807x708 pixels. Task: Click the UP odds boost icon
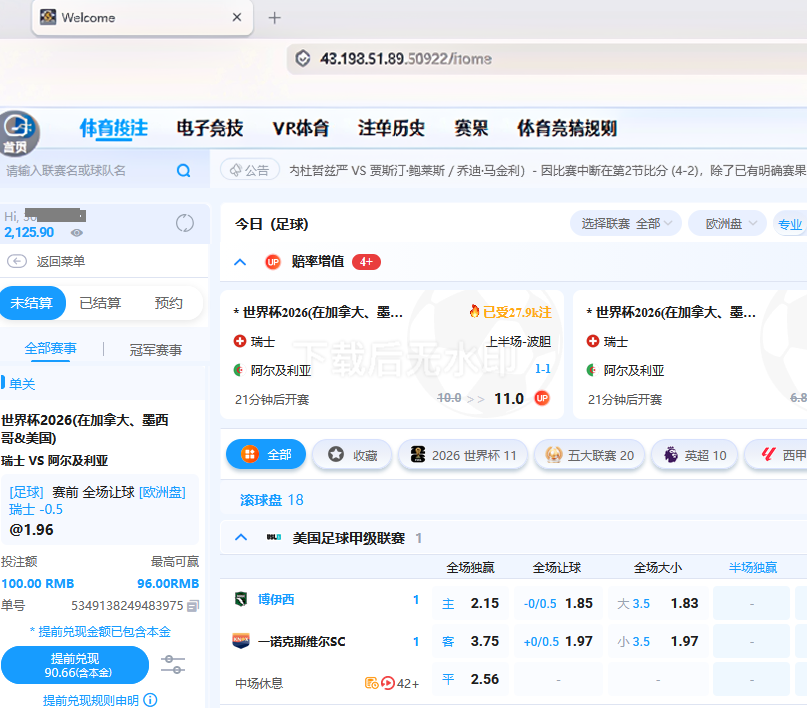(x=273, y=262)
